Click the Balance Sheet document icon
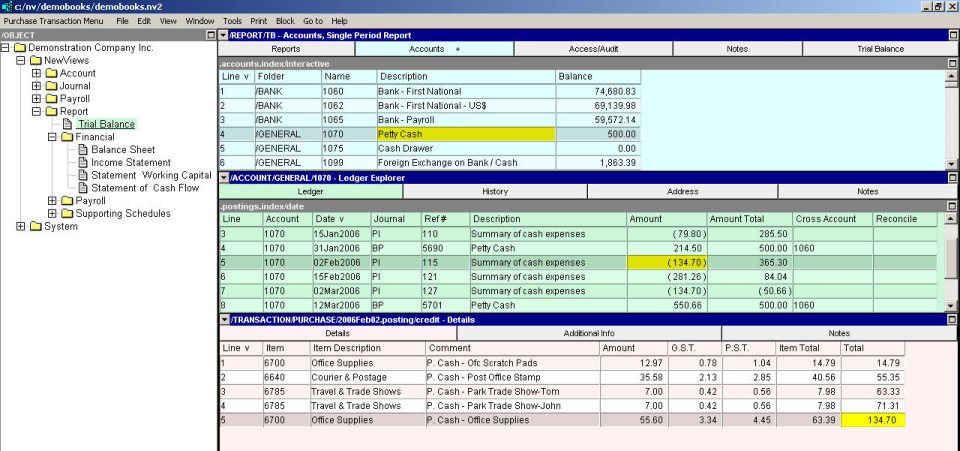 click(x=83, y=150)
